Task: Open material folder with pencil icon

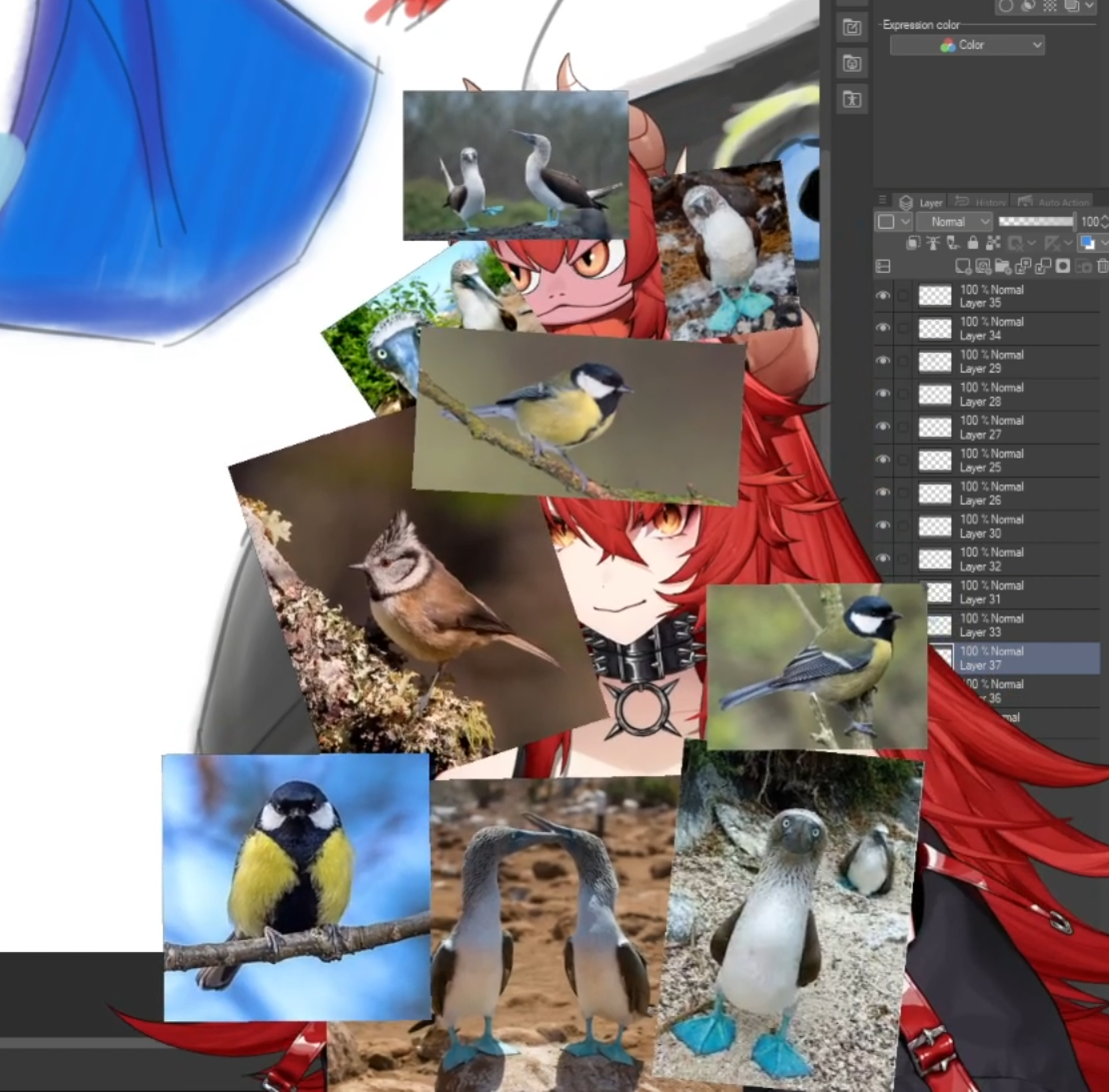Action: coord(851,28)
